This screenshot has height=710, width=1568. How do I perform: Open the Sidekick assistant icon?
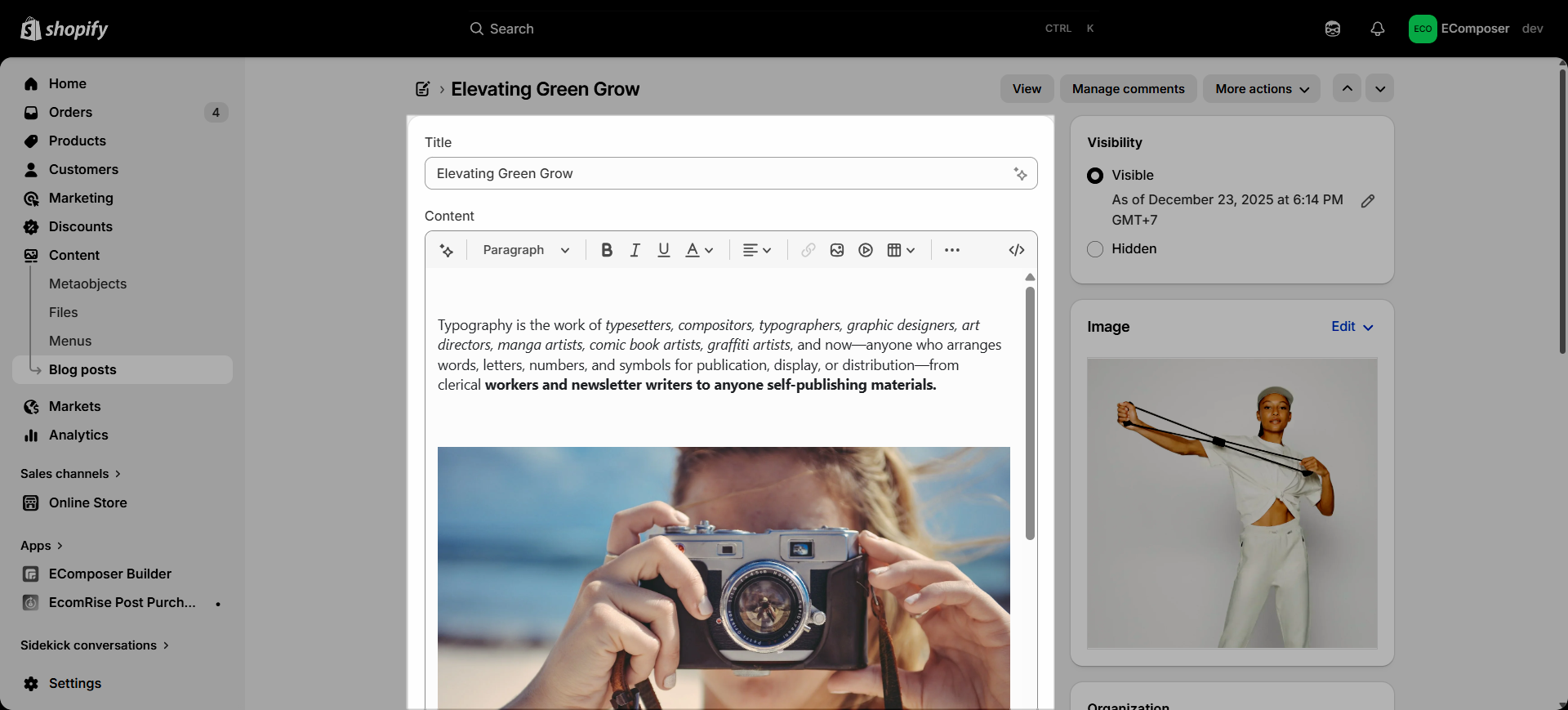tap(1333, 29)
